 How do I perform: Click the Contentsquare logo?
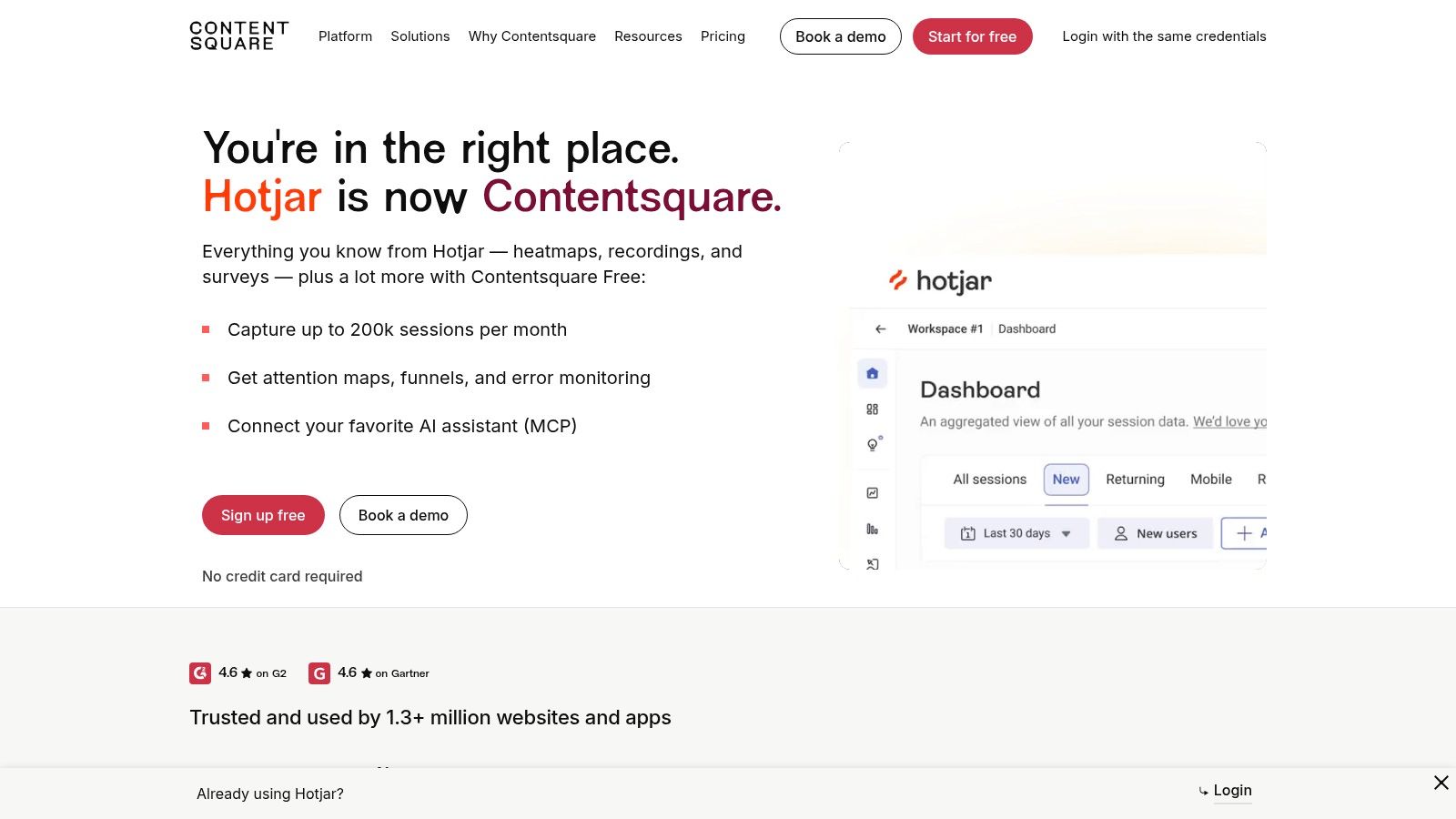239,36
